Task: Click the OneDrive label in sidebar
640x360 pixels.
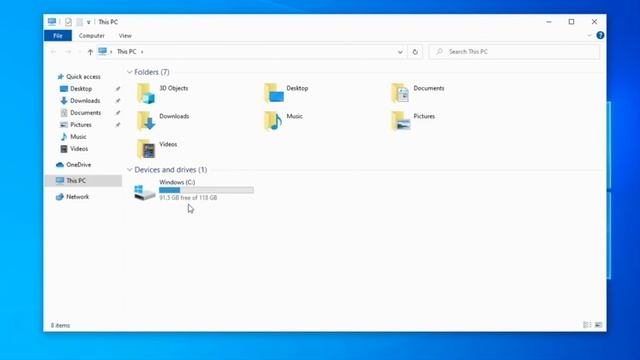Action: coord(79,165)
